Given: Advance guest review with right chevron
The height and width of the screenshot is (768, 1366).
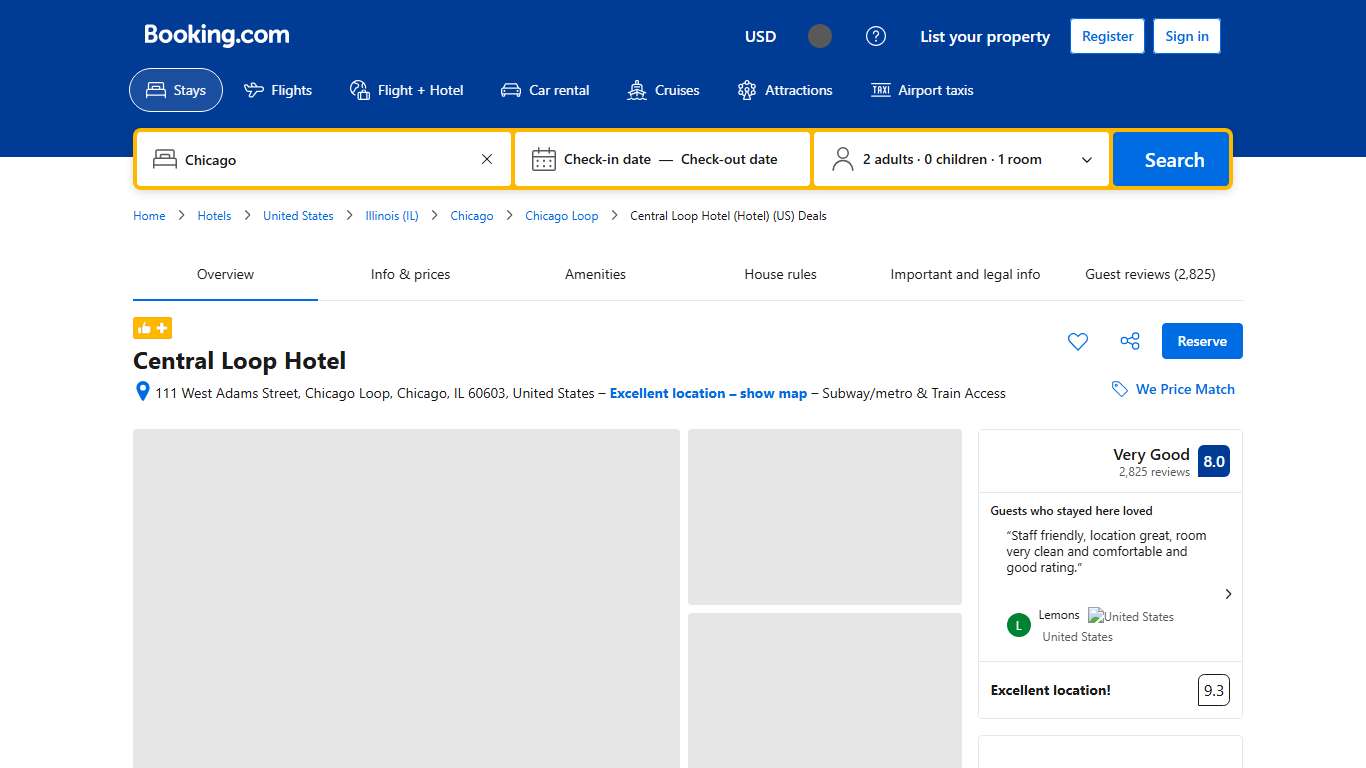Looking at the screenshot, I should [1228, 593].
